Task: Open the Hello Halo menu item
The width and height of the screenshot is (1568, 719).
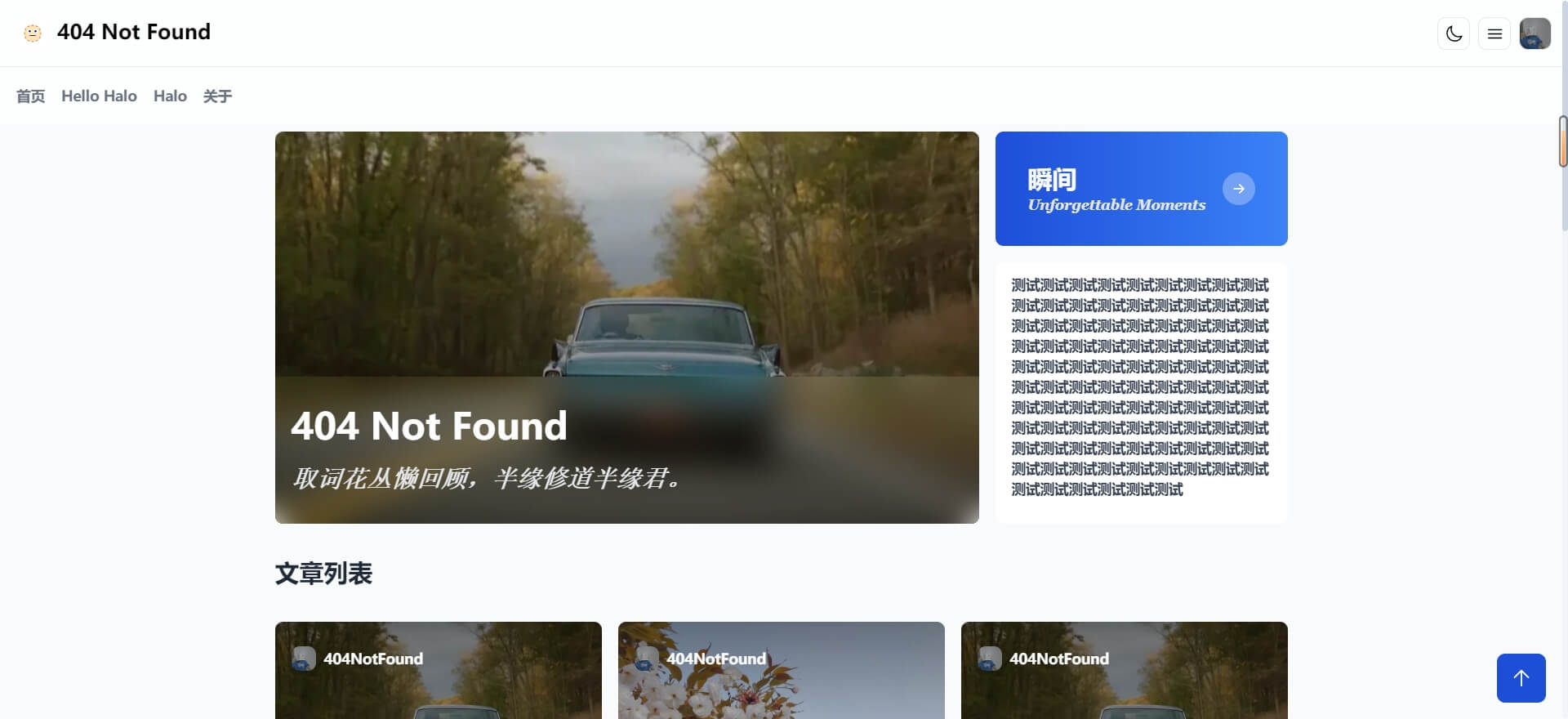Action: (99, 96)
